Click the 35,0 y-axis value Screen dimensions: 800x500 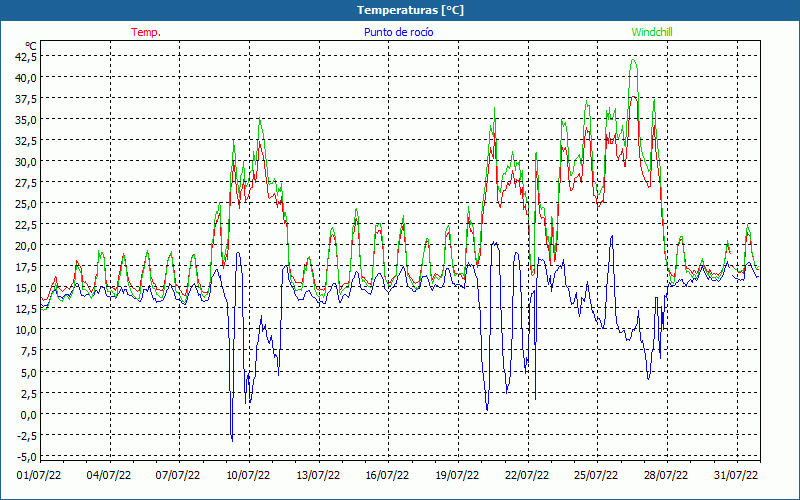click(x=26, y=119)
